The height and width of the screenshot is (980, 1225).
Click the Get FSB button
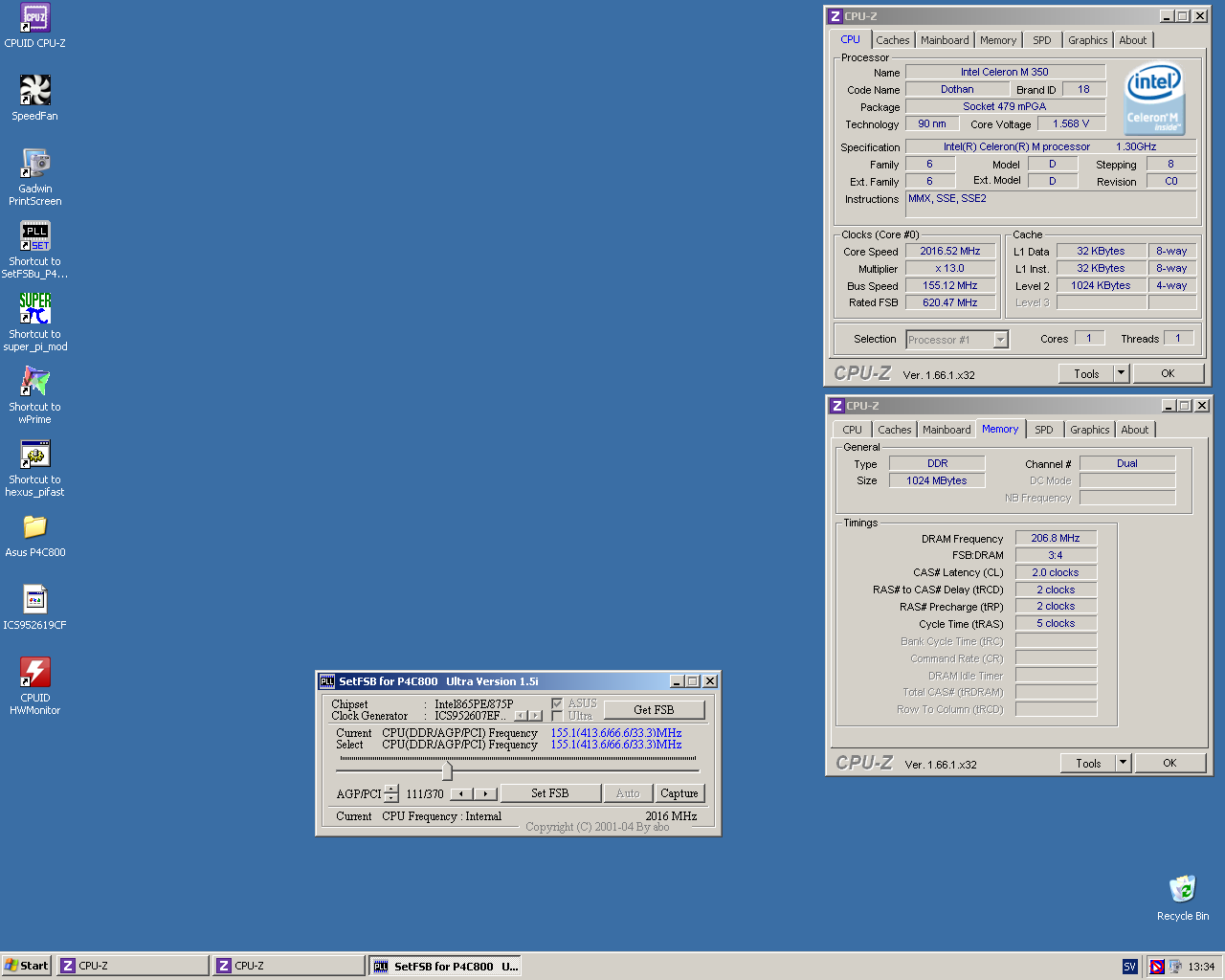coord(654,710)
